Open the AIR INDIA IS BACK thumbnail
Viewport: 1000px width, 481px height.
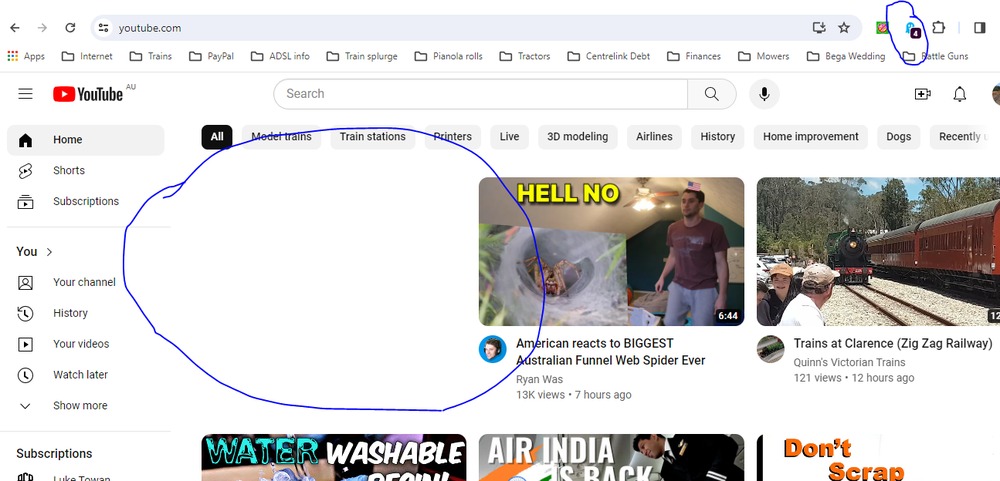[x=611, y=457]
